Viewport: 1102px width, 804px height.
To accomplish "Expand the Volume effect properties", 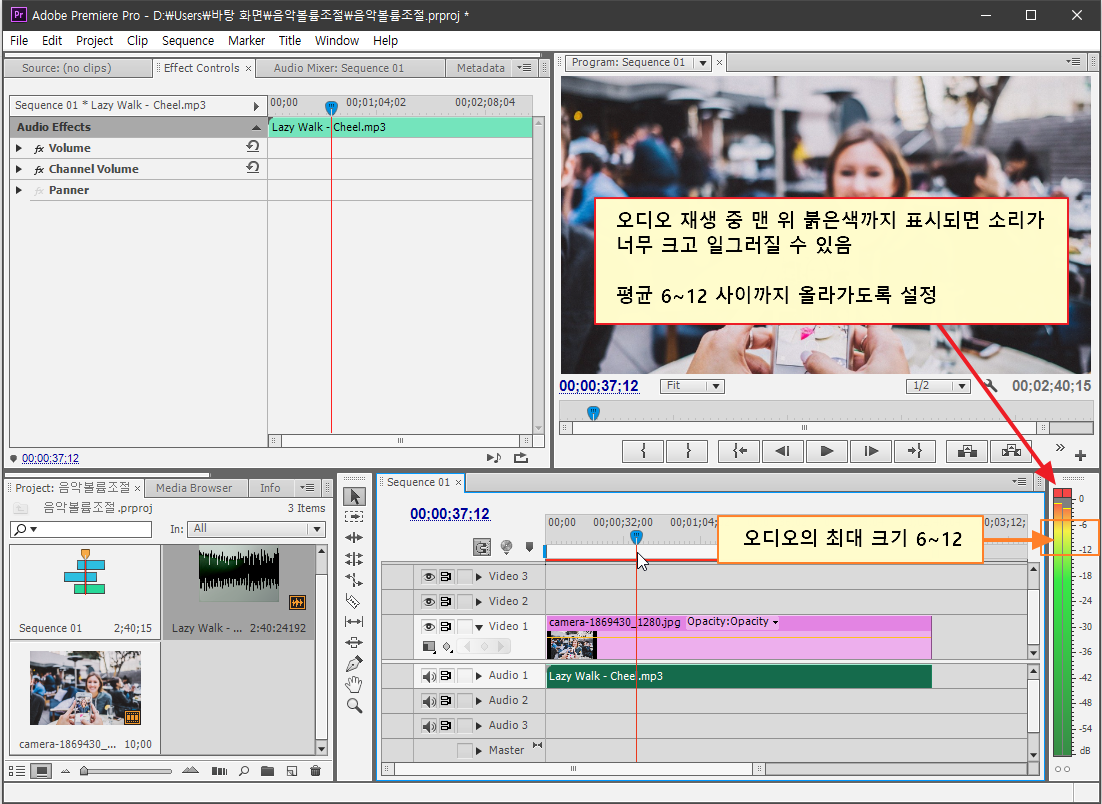I will (x=19, y=148).
